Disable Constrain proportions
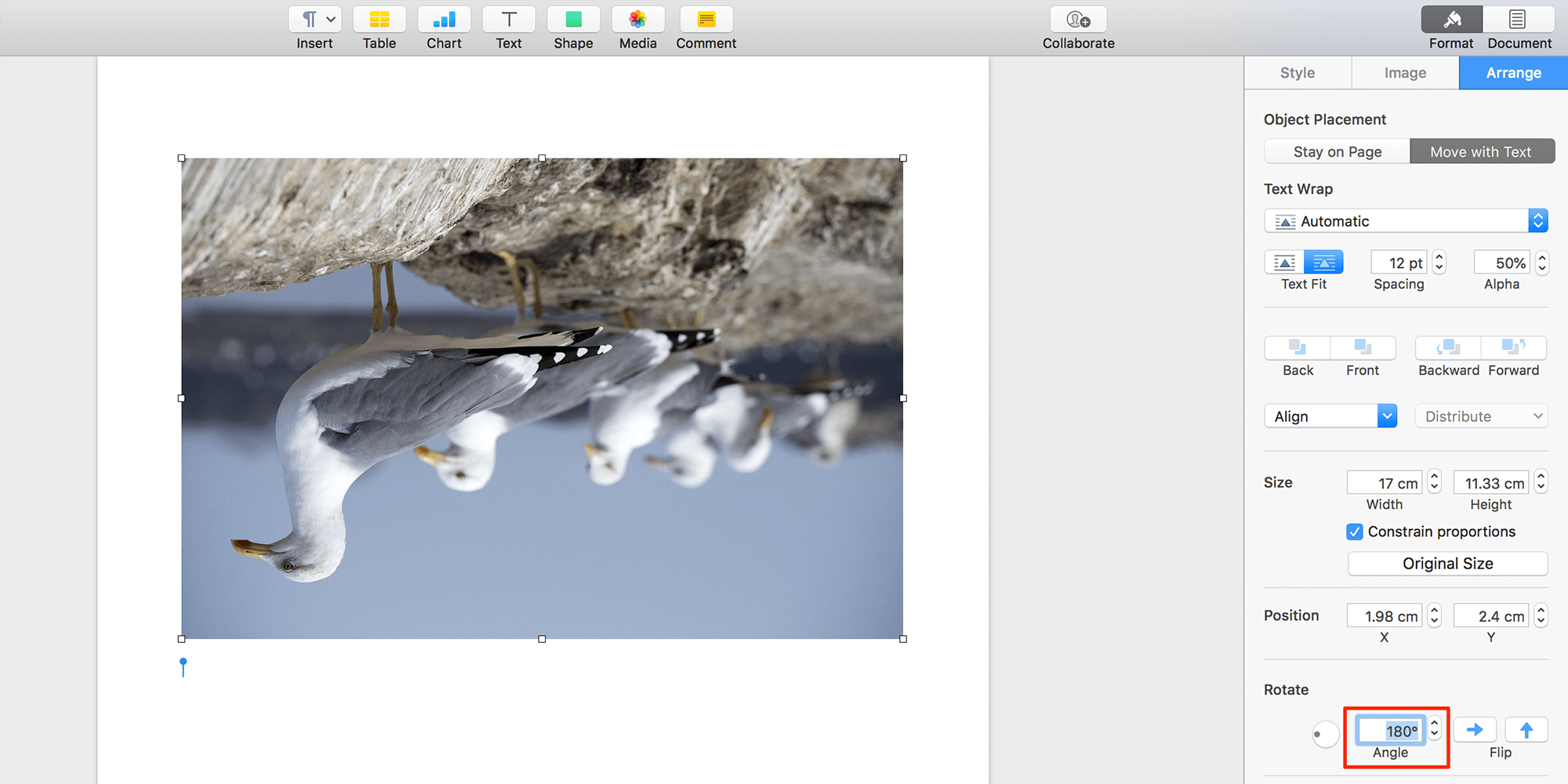The image size is (1568, 784). point(1355,532)
